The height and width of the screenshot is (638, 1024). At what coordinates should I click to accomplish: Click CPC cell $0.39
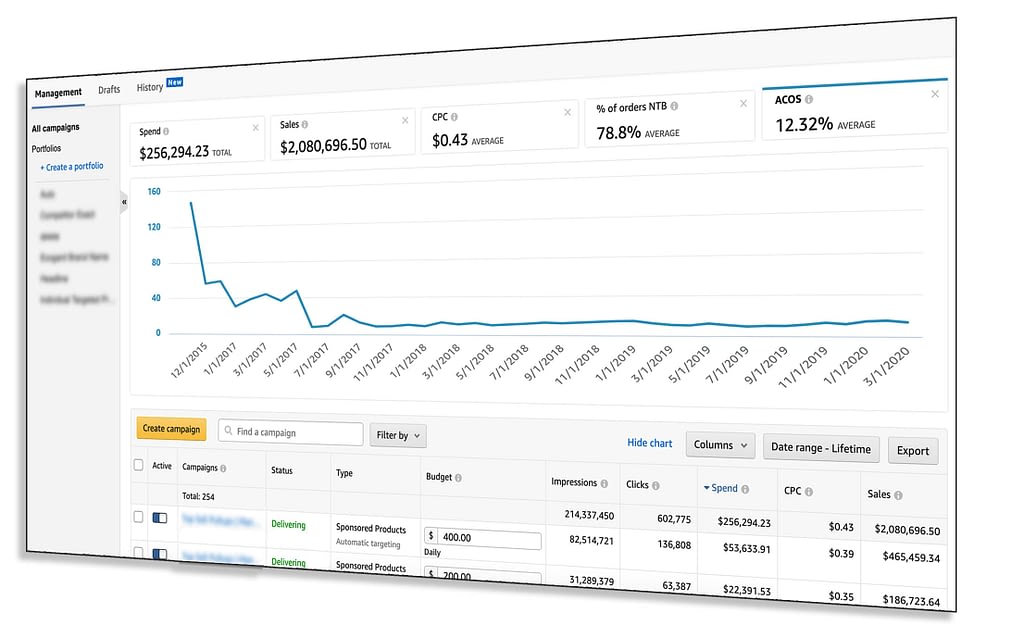pos(841,553)
